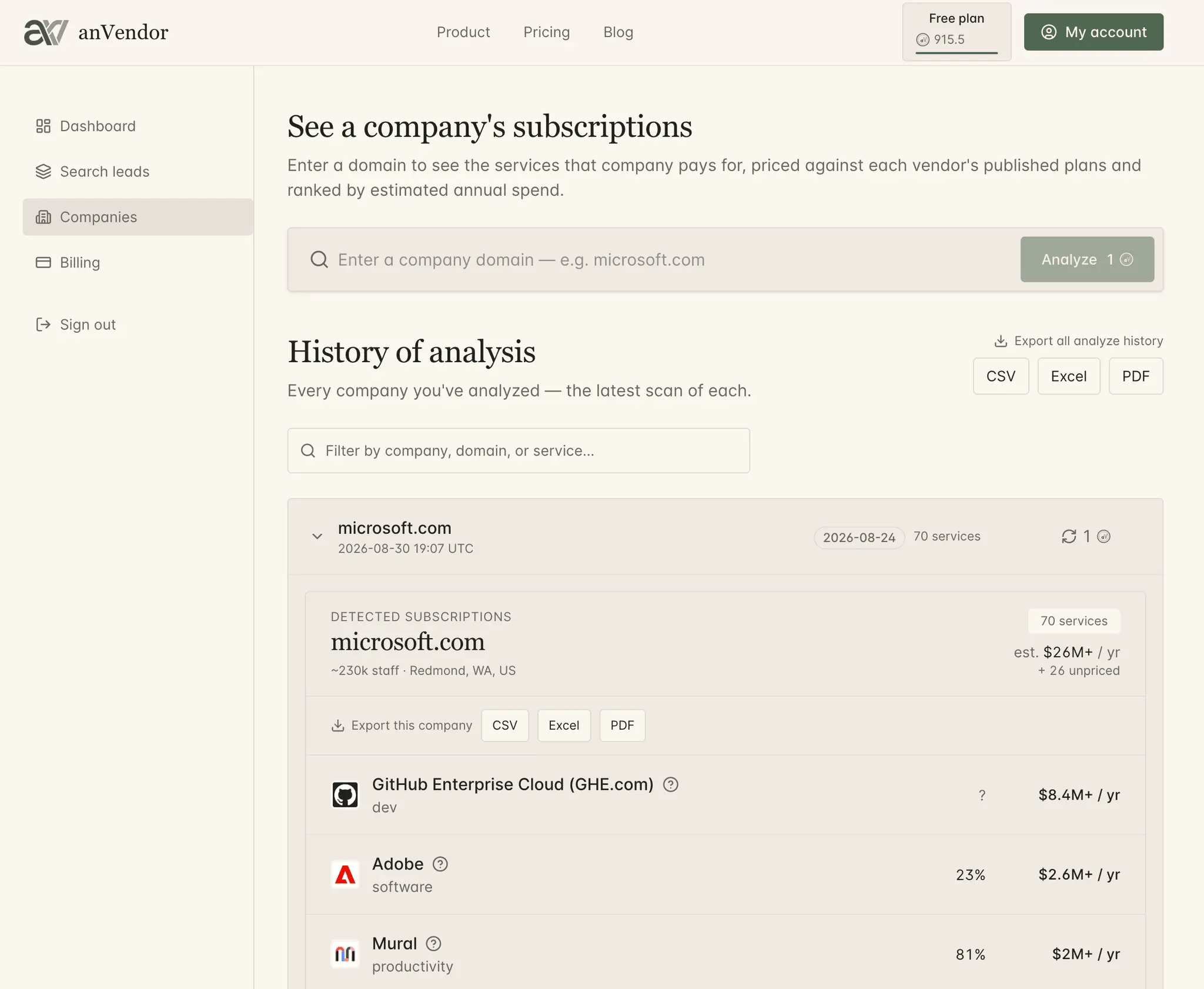Click the Adobe logo icon
This screenshot has height=989, width=1204.
[345, 874]
